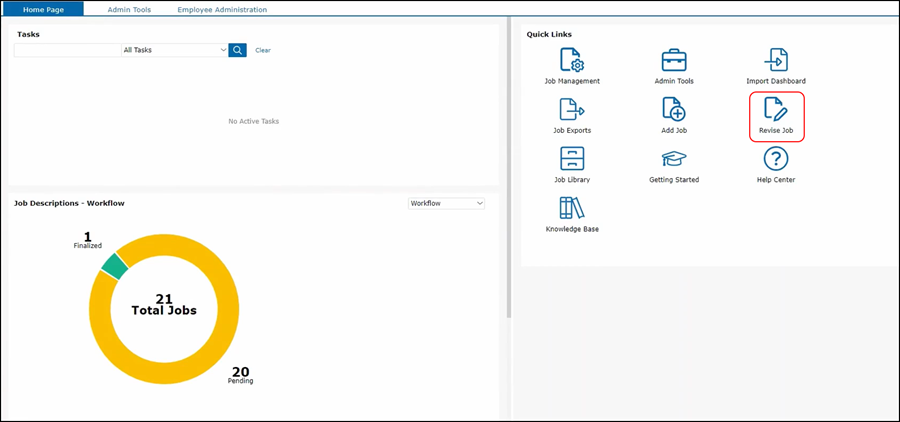Select the Home Page tab
The width and height of the screenshot is (900, 422).
coord(43,9)
